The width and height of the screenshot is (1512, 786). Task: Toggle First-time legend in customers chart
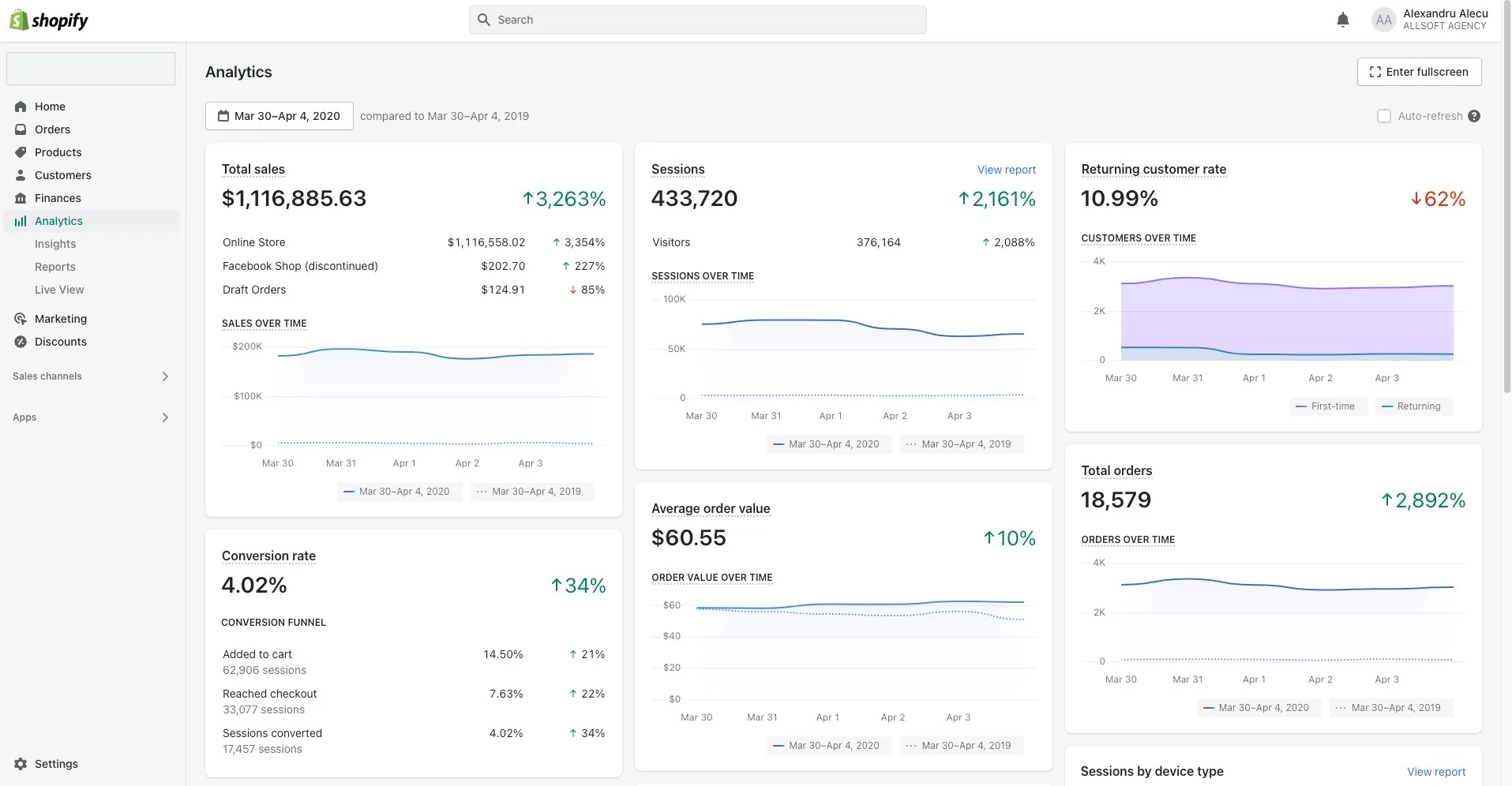coord(1327,406)
